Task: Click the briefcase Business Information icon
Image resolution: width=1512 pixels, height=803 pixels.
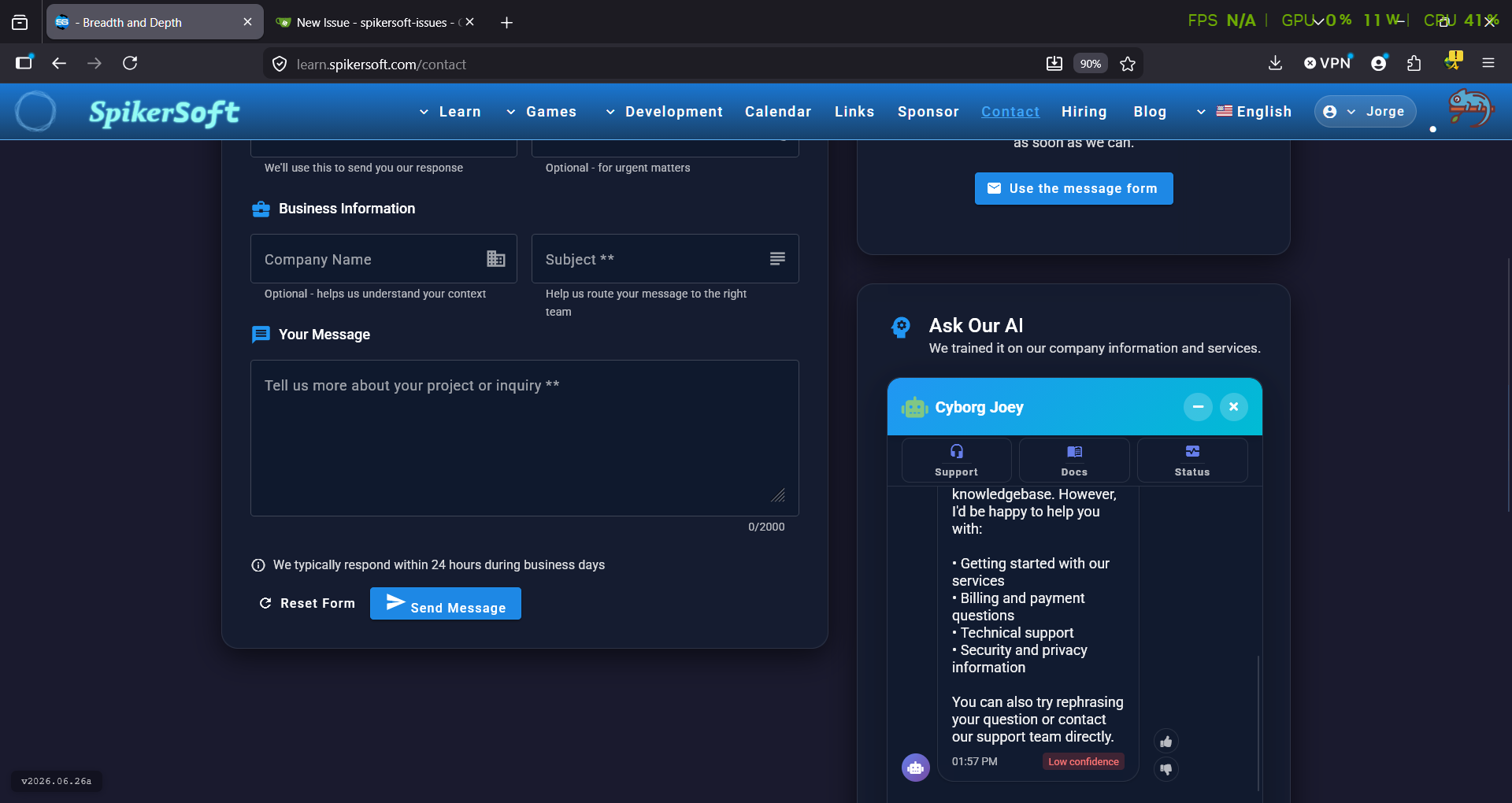Action: click(261, 209)
